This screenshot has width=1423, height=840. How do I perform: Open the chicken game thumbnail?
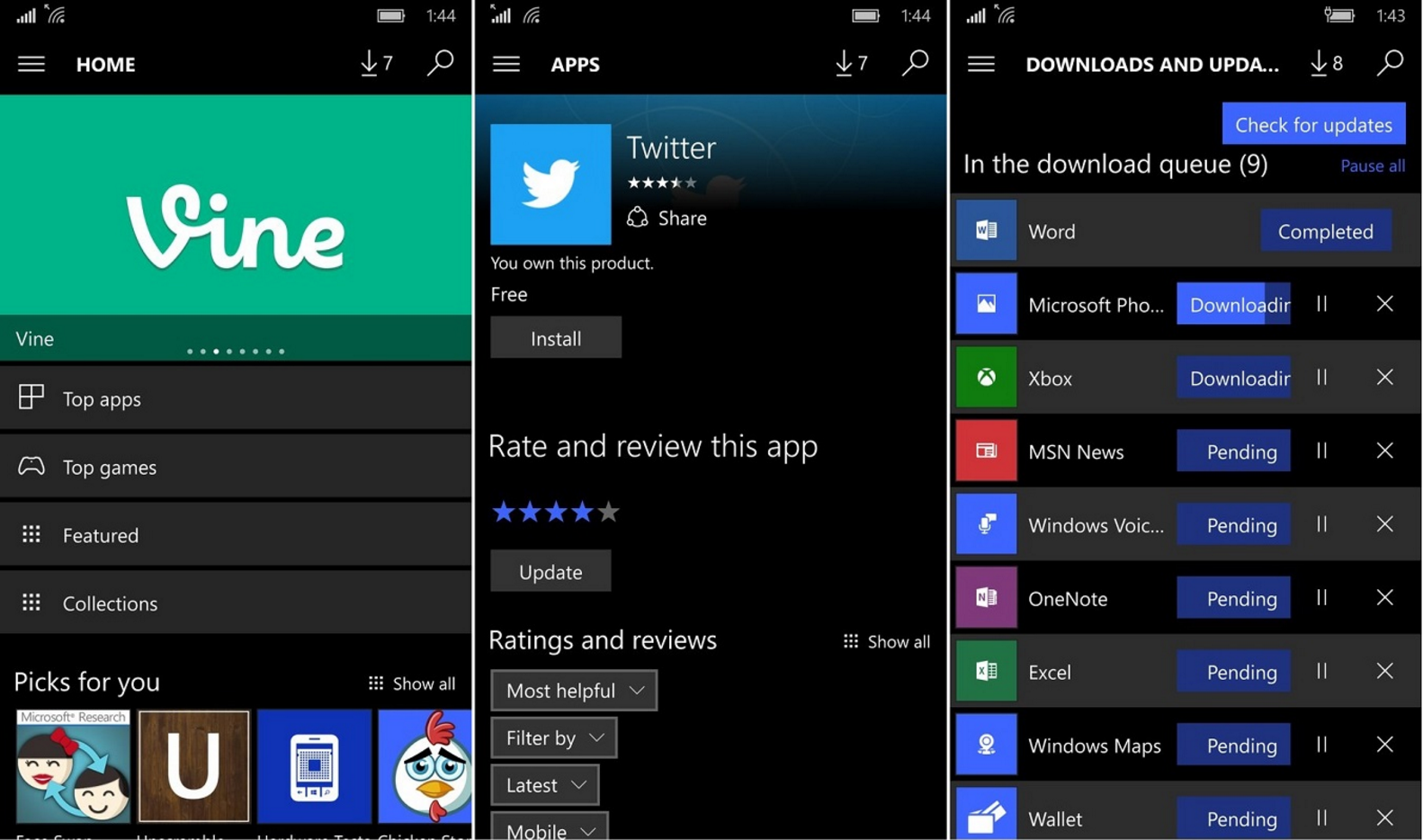tap(425, 766)
